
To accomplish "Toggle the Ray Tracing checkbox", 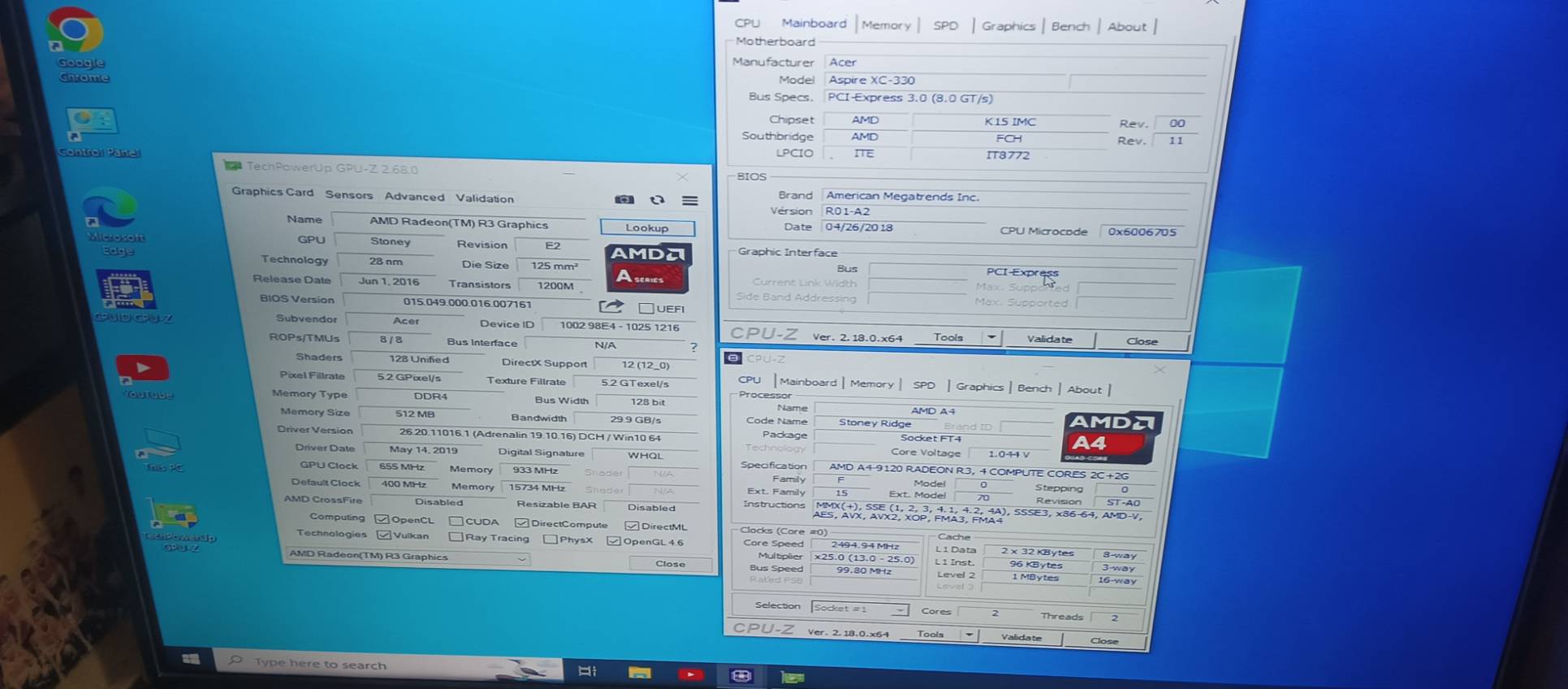I will click(x=456, y=537).
